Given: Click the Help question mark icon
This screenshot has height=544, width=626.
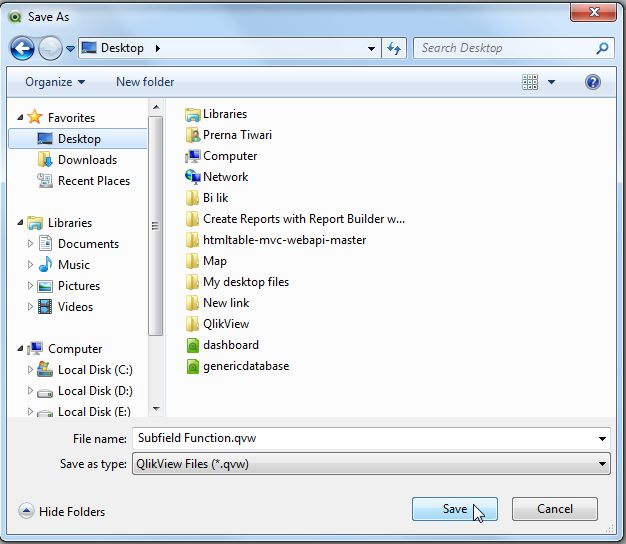Looking at the screenshot, I should pyautogui.click(x=593, y=82).
